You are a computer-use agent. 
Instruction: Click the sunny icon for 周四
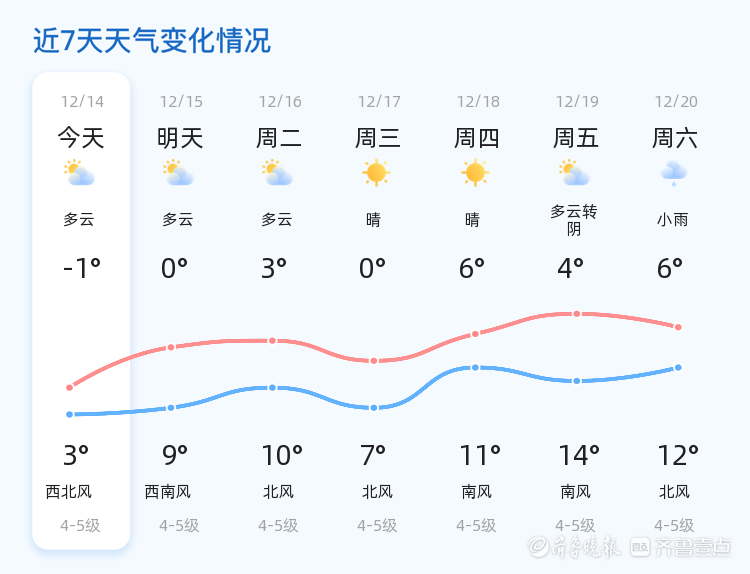[x=475, y=173]
